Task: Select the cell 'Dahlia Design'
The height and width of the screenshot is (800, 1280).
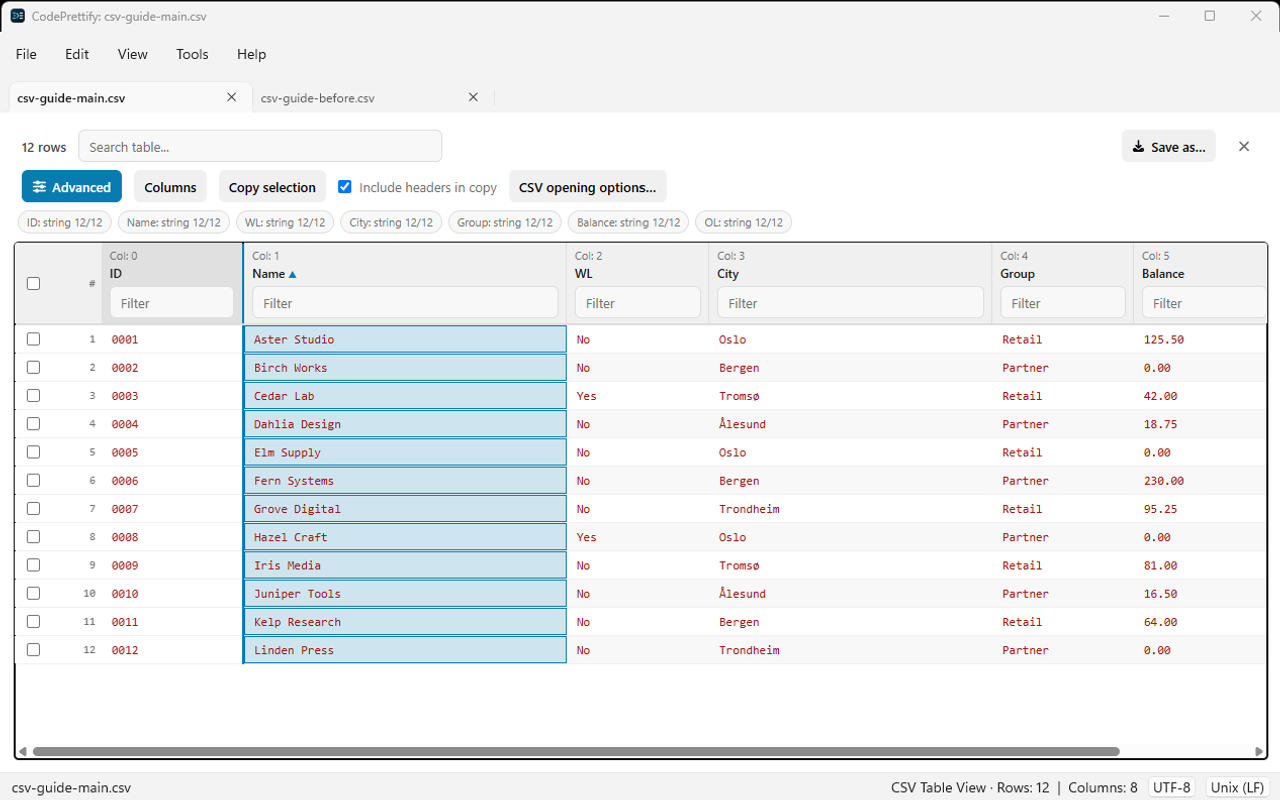Action: [405, 424]
